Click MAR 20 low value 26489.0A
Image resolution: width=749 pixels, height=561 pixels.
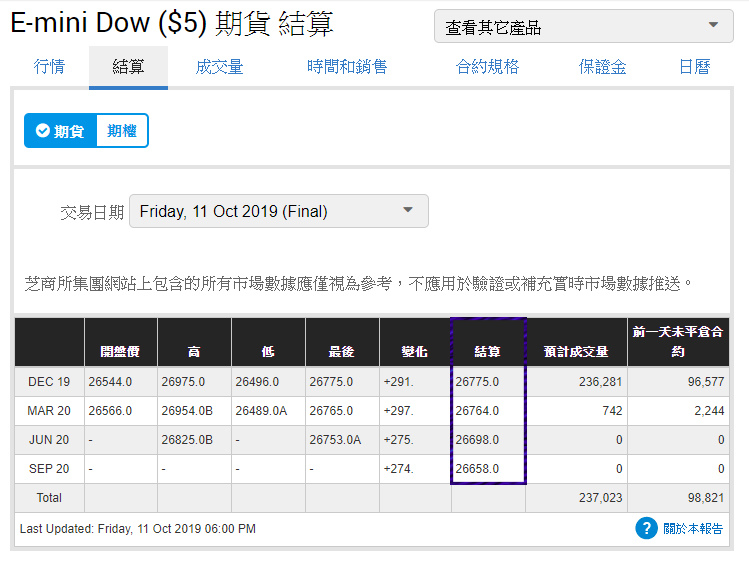(x=261, y=410)
